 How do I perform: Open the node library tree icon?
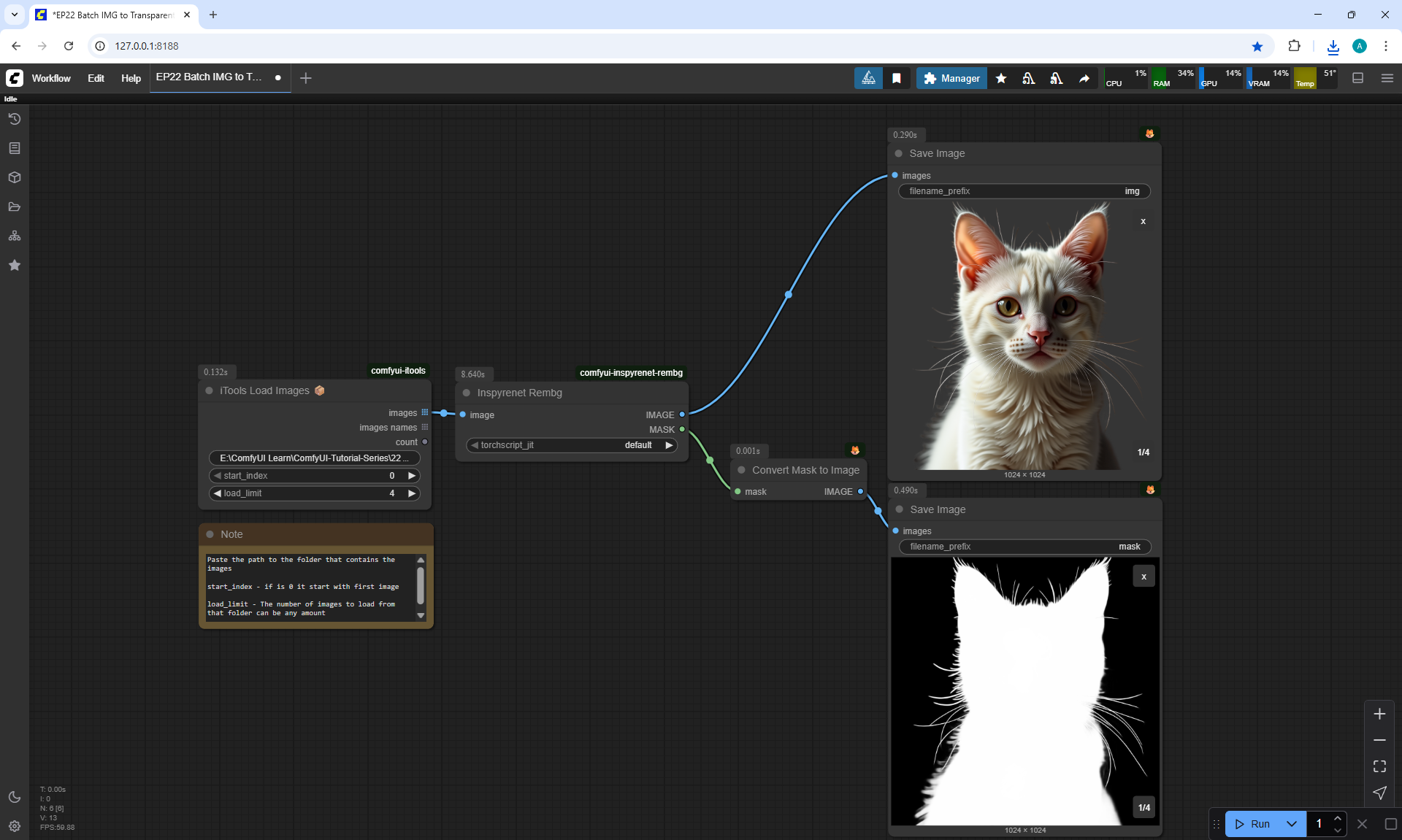coord(15,236)
